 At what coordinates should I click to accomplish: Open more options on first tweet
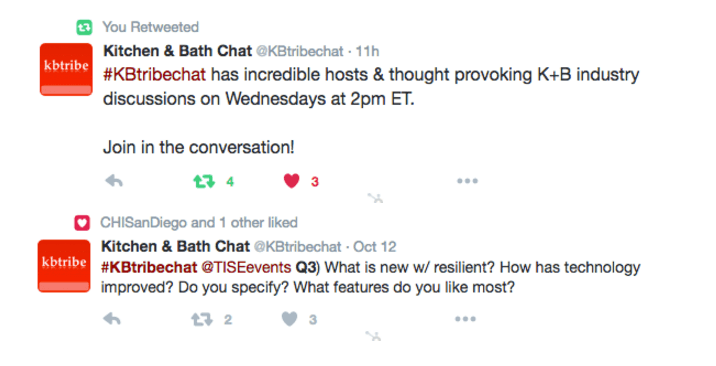coord(467,181)
